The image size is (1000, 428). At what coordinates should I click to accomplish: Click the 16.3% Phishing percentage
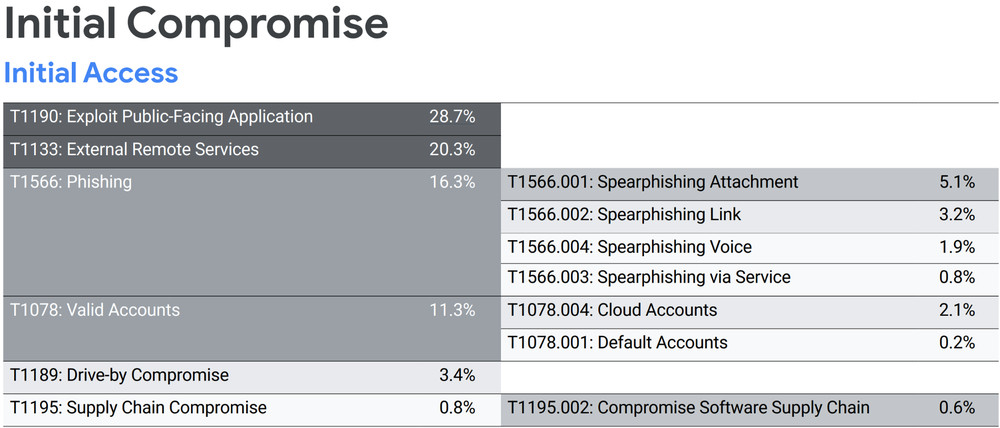(452, 182)
